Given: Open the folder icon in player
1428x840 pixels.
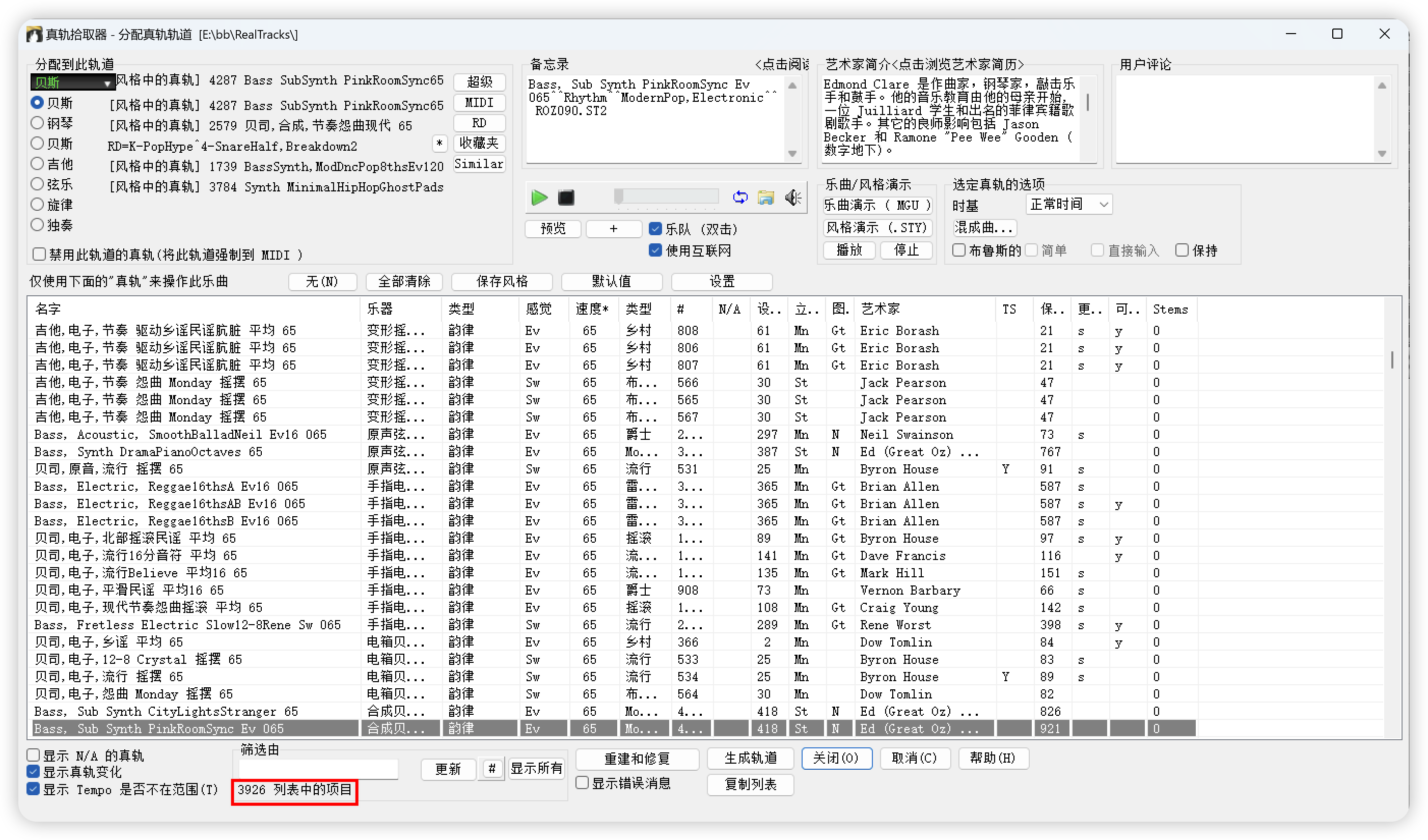Looking at the screenshot, I should point(765,197).
